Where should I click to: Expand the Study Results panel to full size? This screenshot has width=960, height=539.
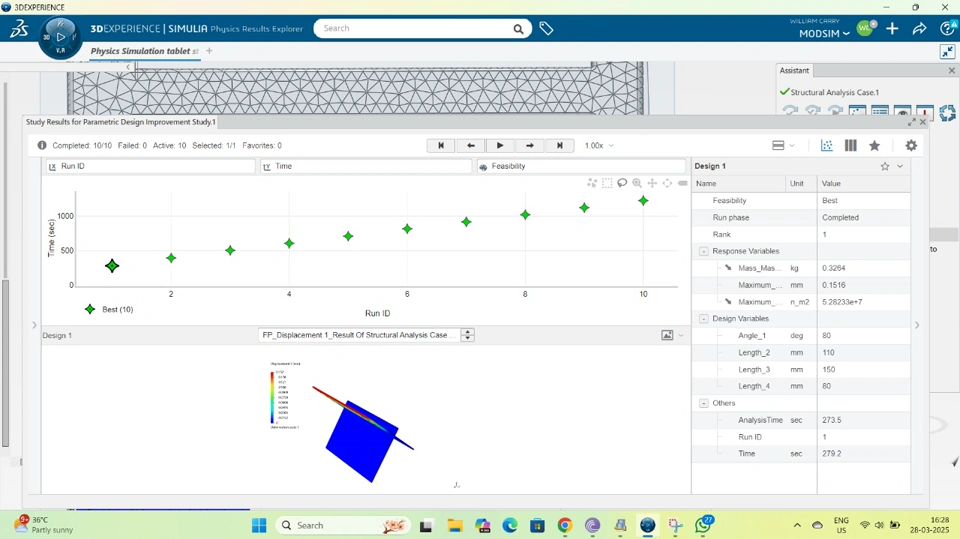tap(912, 122)
